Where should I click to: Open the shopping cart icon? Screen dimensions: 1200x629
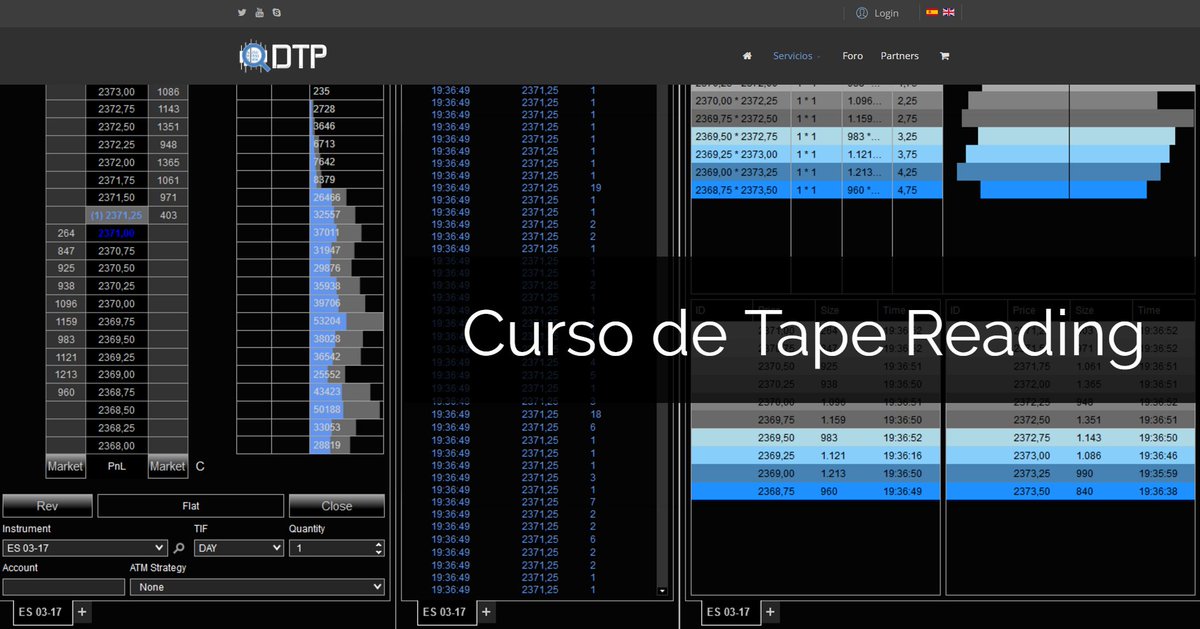click(x=944, y=56)
